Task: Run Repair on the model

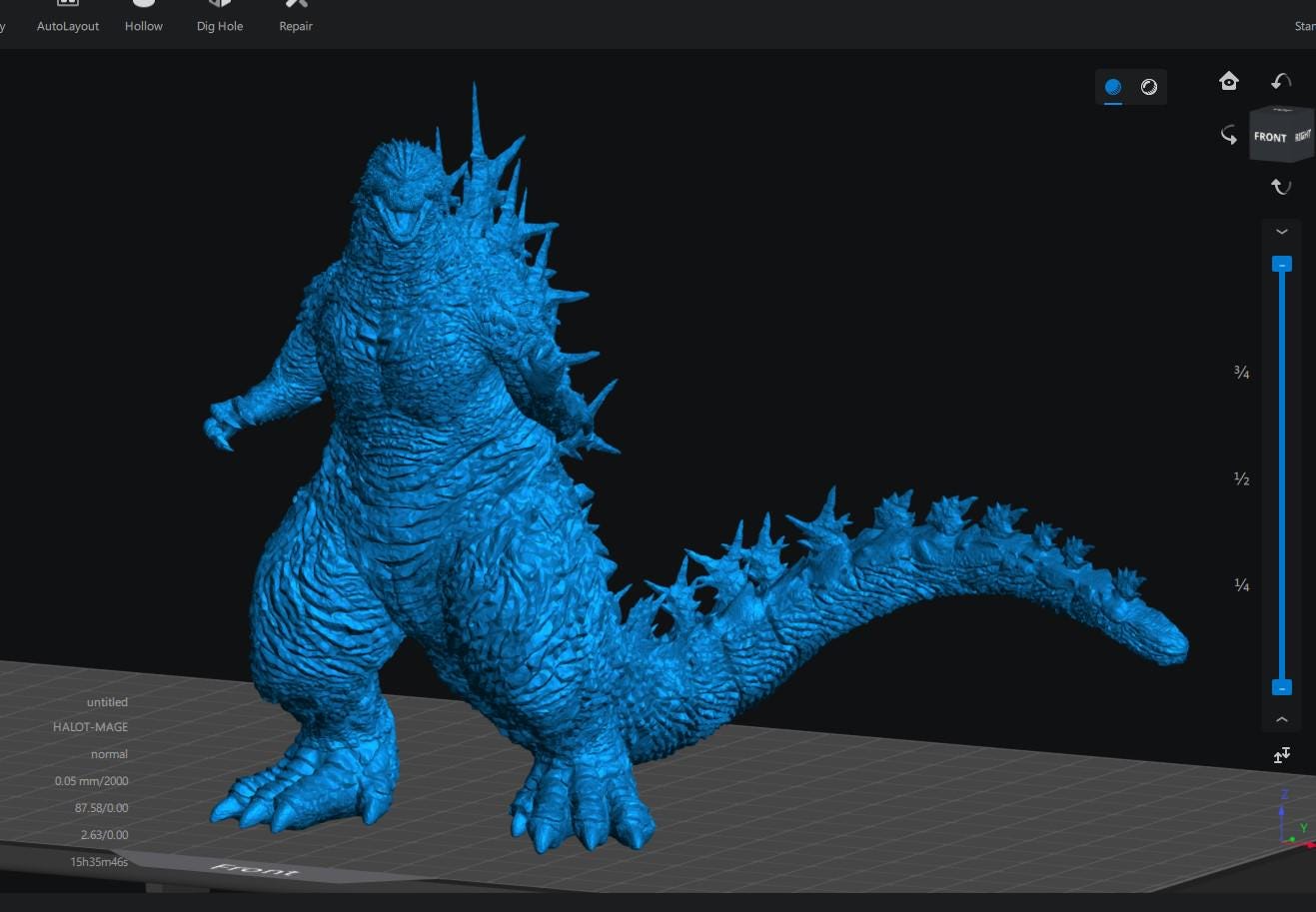Action: pos(295,15)
